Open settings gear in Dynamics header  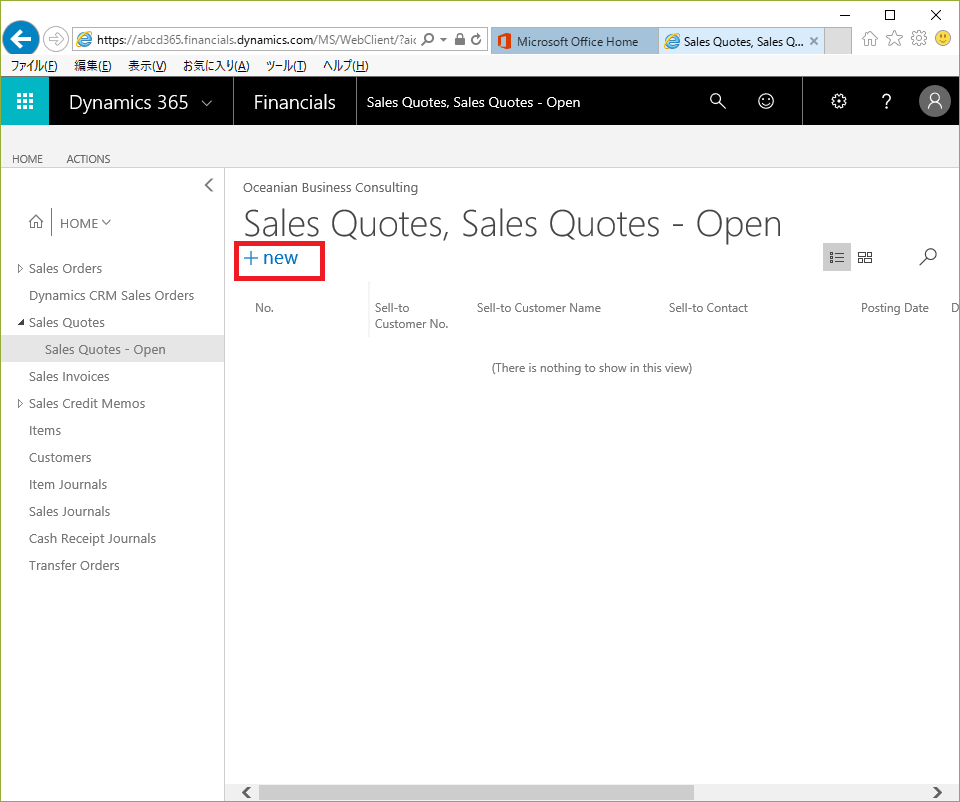(839, 101)
